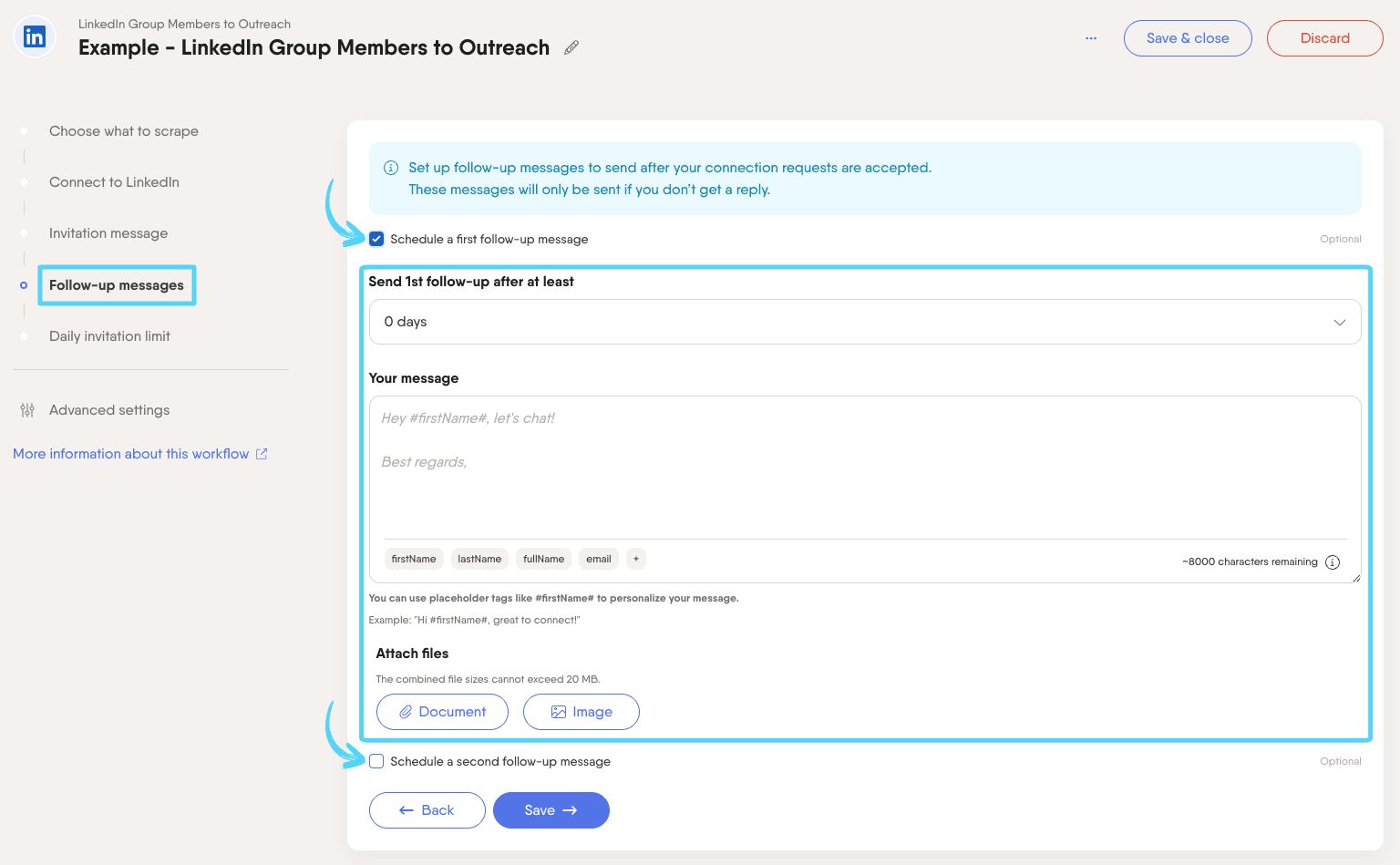Image resolution: width=1400 pixels, height=865 pixels.
Task: Insert the firstName placeholder tag
Action: (x=414, y=559)
